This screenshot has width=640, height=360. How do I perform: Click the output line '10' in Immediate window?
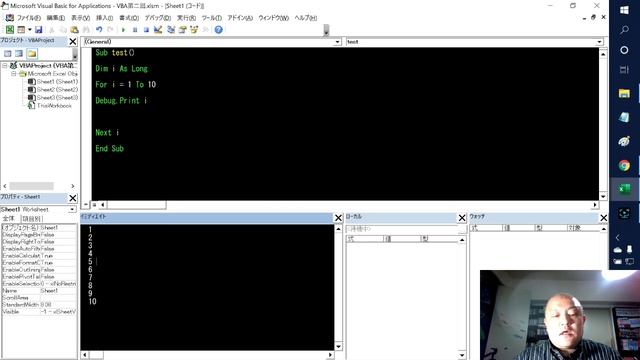pyautogui.click(x=92, y=302)
